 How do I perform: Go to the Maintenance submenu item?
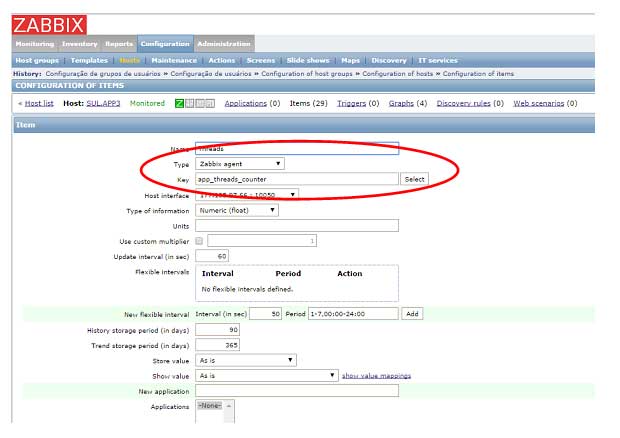pyautogui.click(x=173, y=60)
